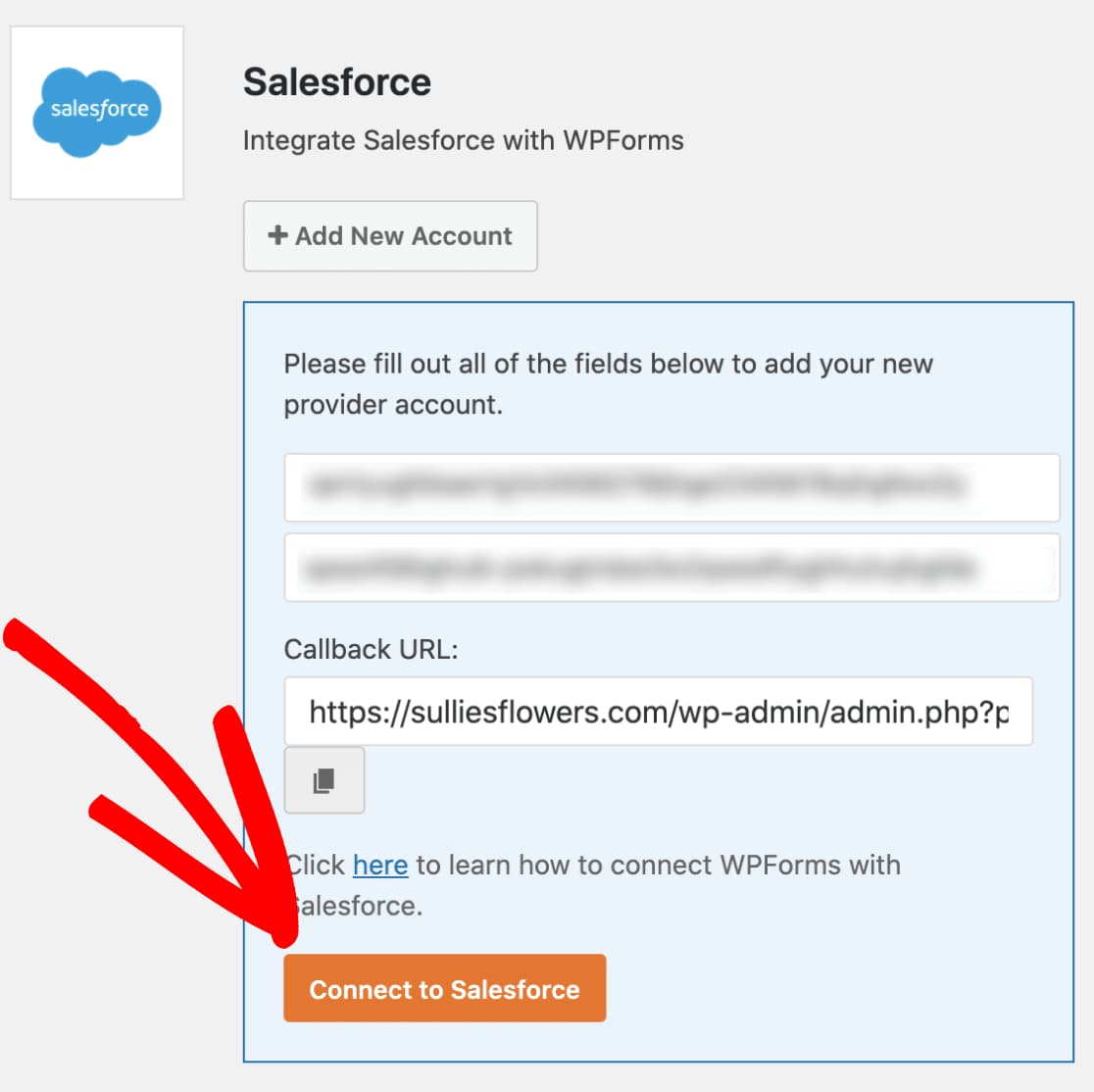Click the instructions text about filling fields

[x=608, y=383]
